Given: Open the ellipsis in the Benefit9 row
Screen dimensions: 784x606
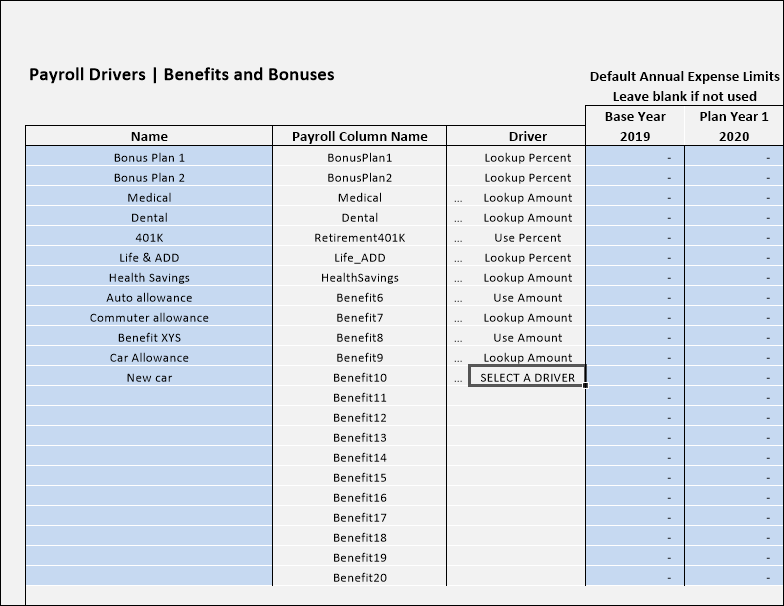Looking at the screenshot, I should 458,358.
